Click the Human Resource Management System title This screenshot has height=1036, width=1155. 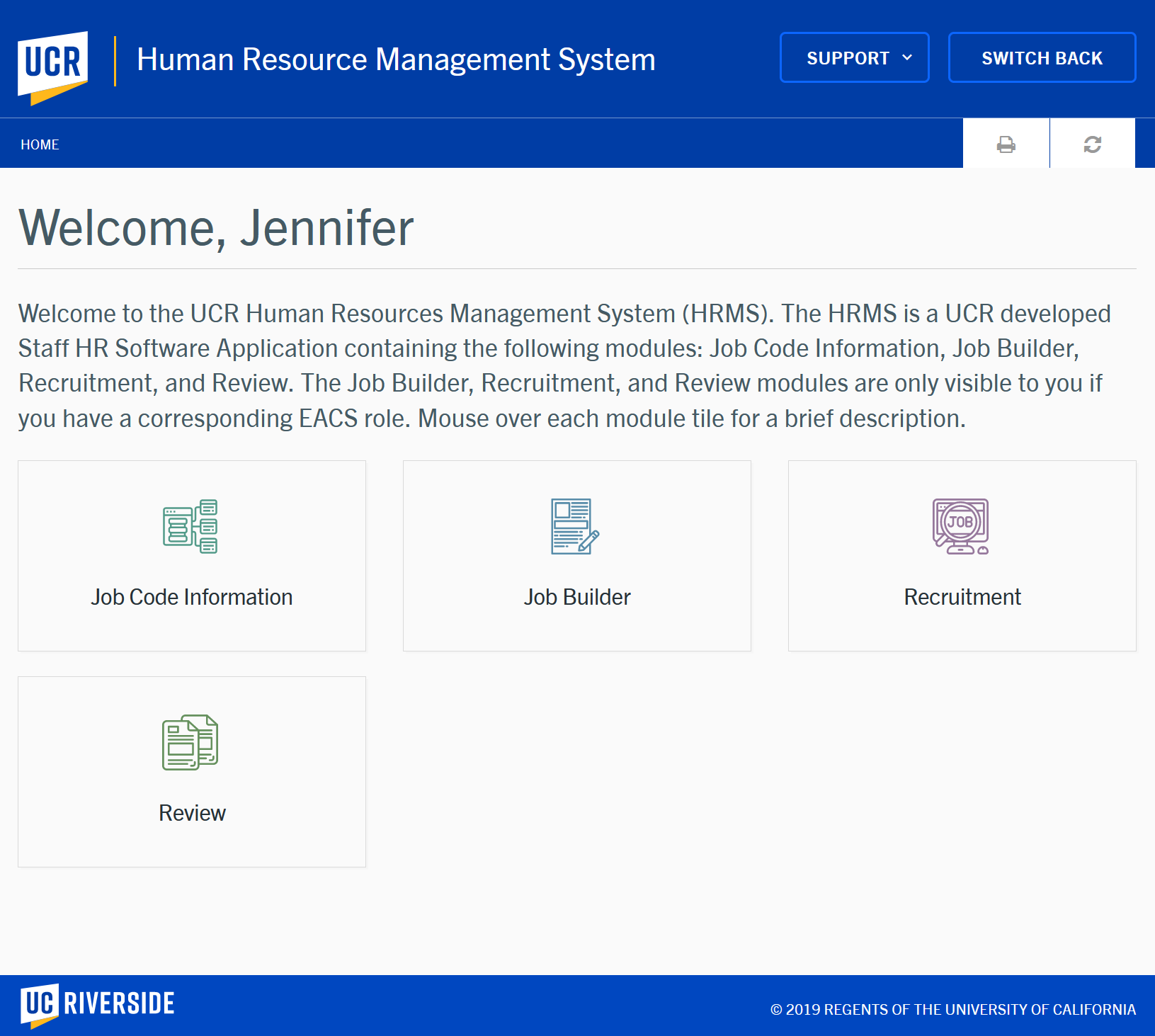[x=396, y=59]
